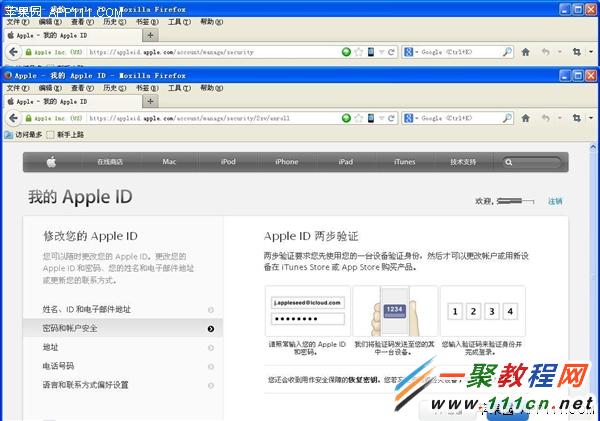
Task: Click search field in Apple navigation bar
Action: (533, 162)
